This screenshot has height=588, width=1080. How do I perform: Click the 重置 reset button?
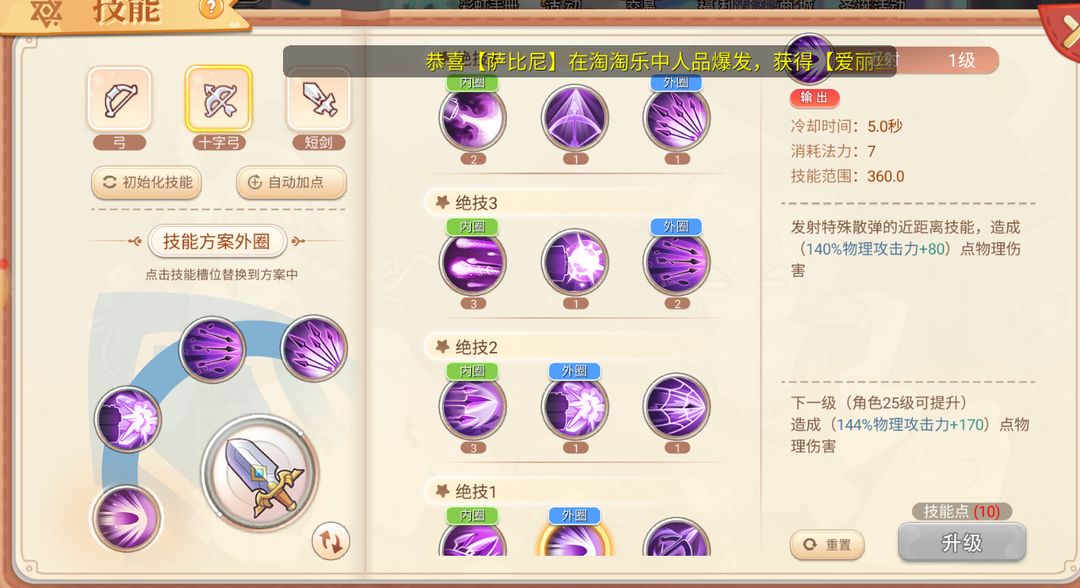click(x=827, y=545)
